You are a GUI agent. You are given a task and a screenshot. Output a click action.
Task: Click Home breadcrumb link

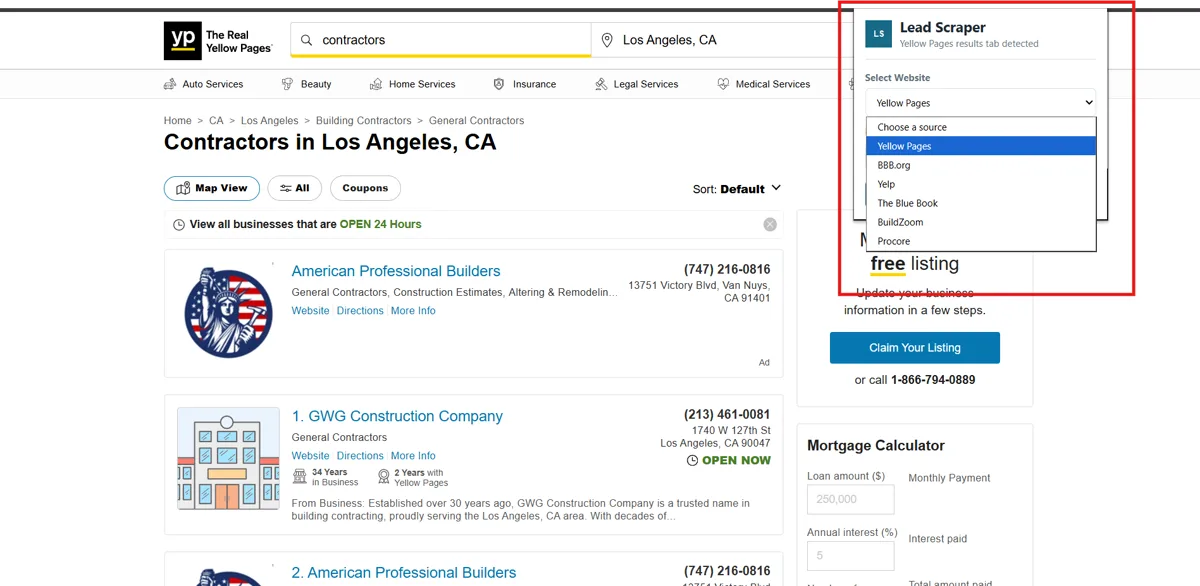point(178,121)
